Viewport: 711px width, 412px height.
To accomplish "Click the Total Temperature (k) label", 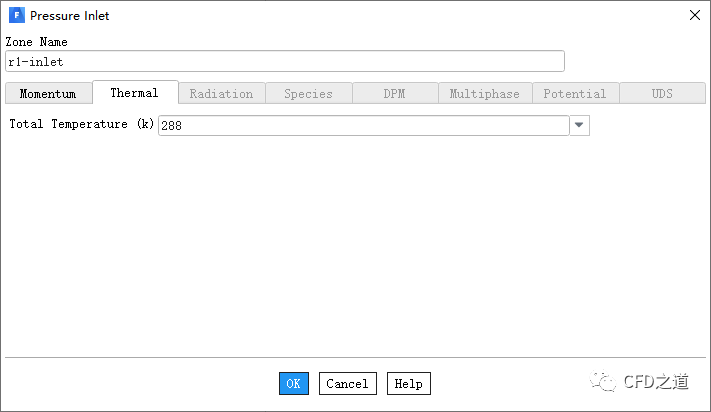I will pos(81,125).
